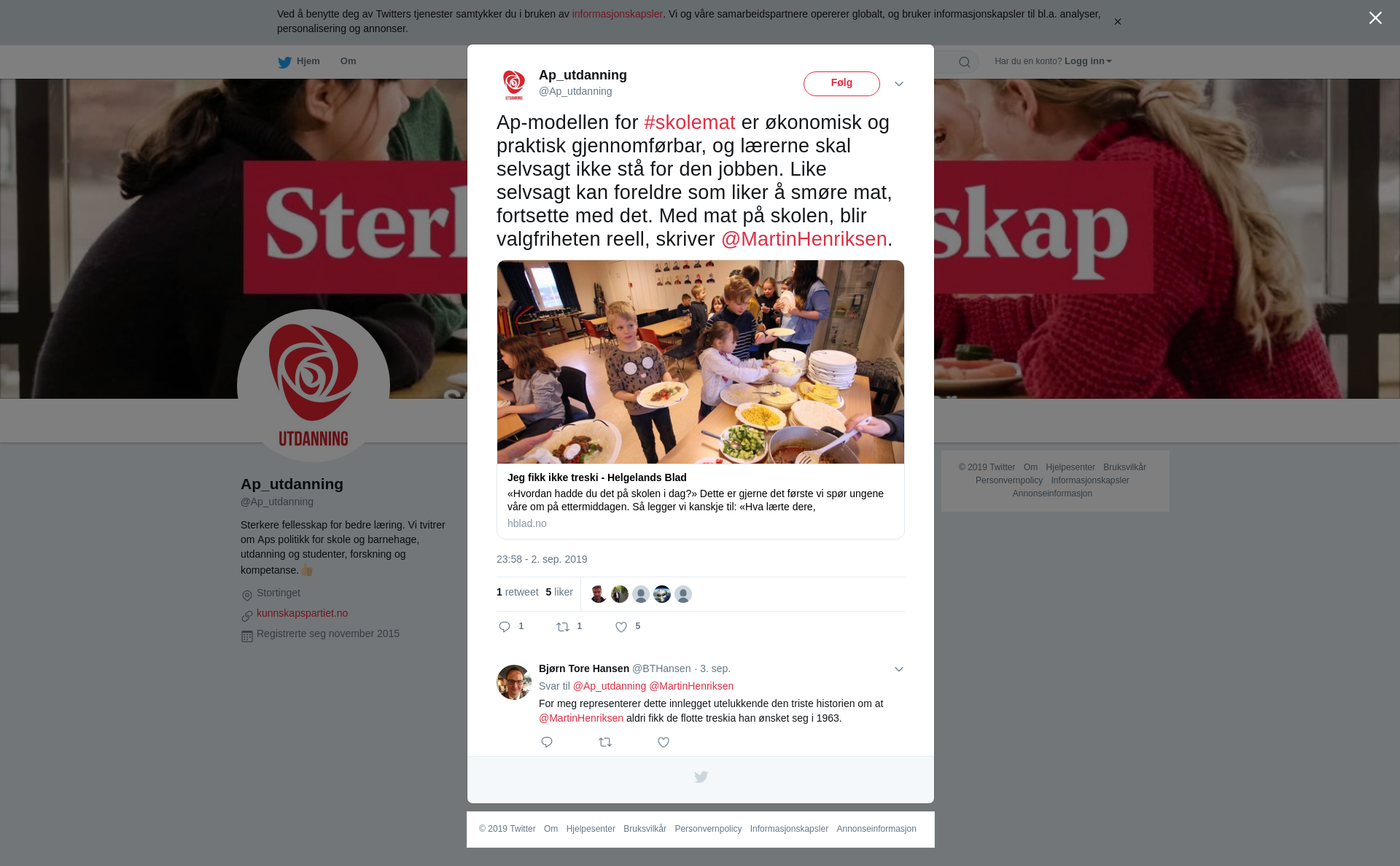The width and height of the screenshot is (1400, 866).
Task: Like Bjørn Tore Hansen's reply
Action: click(664, 742)
